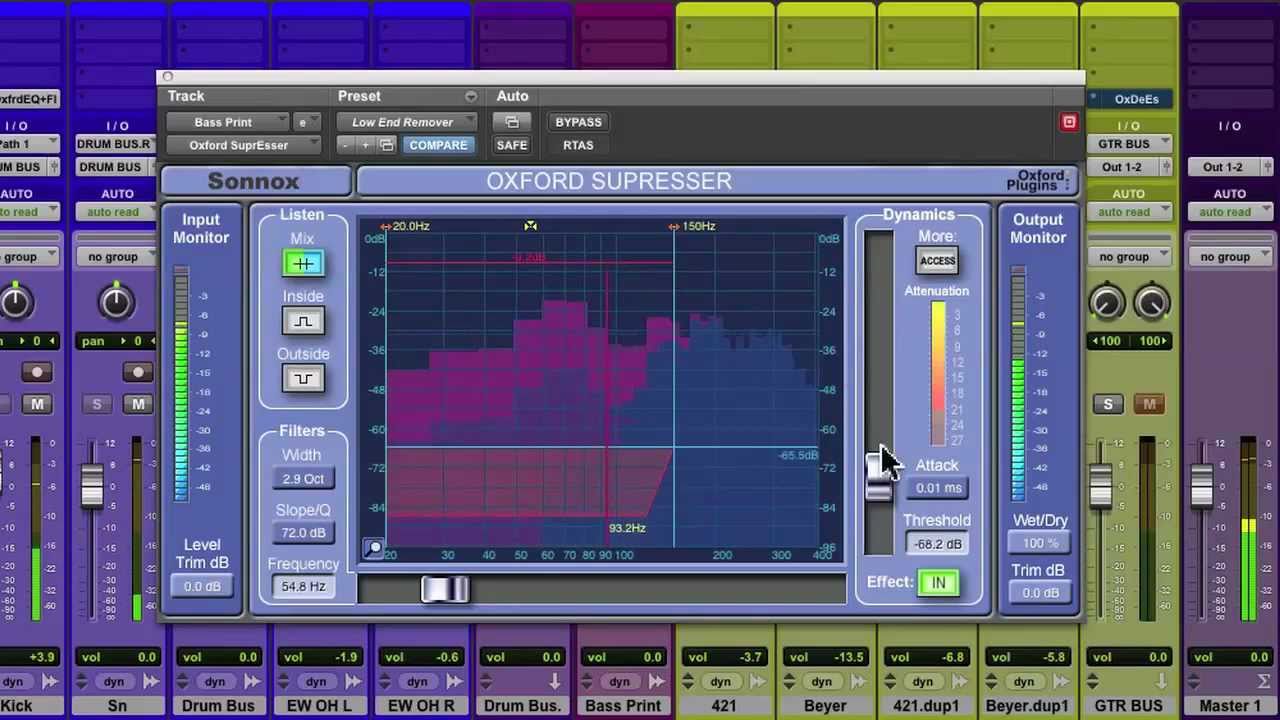Enable Mix listen mode button

302,264
